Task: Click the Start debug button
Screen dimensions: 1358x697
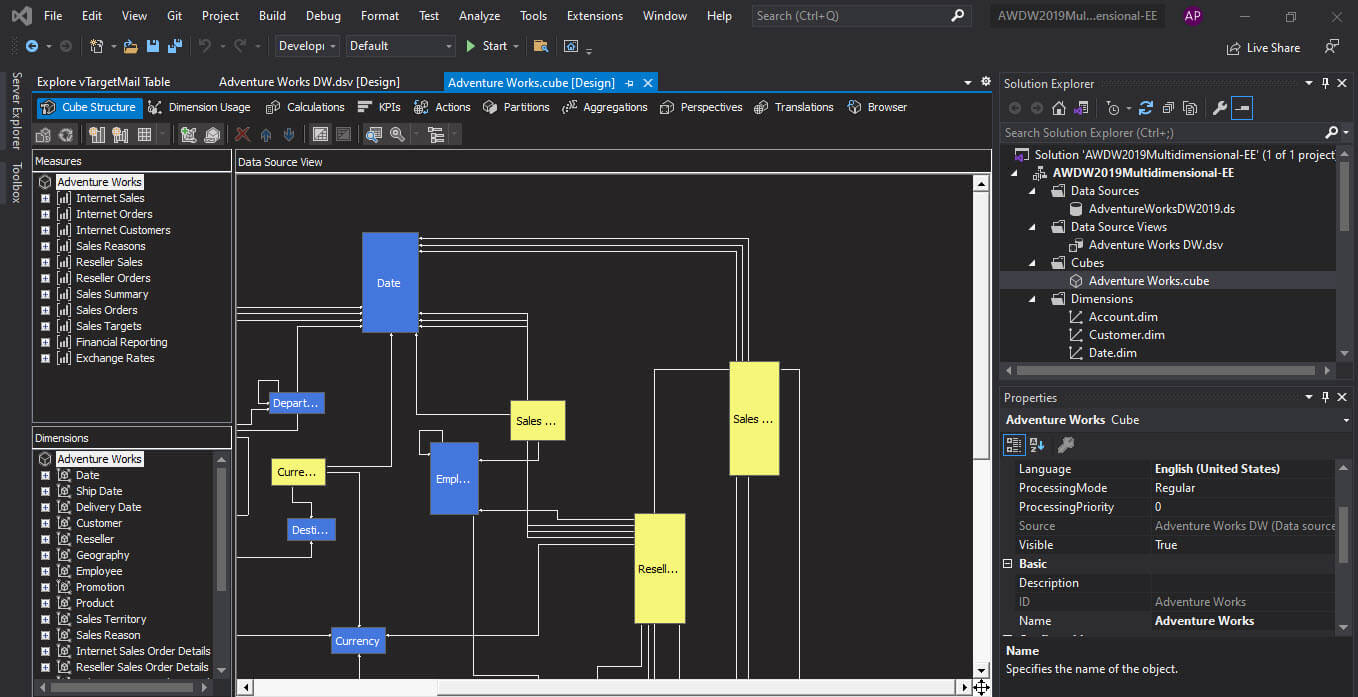Action: click(x=486, y=46)
